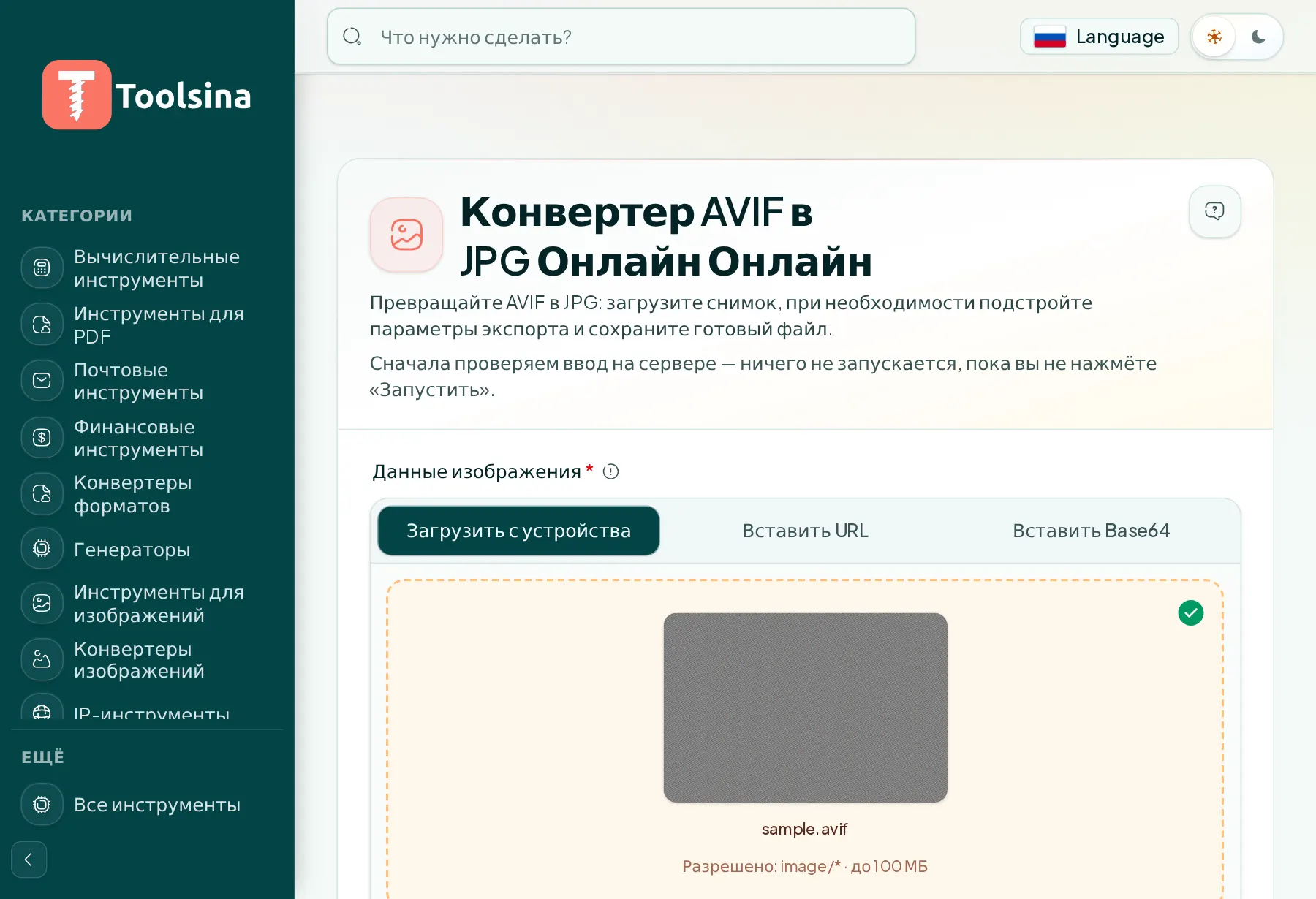Open «Конвертеры форматов» category

(147, 494)
